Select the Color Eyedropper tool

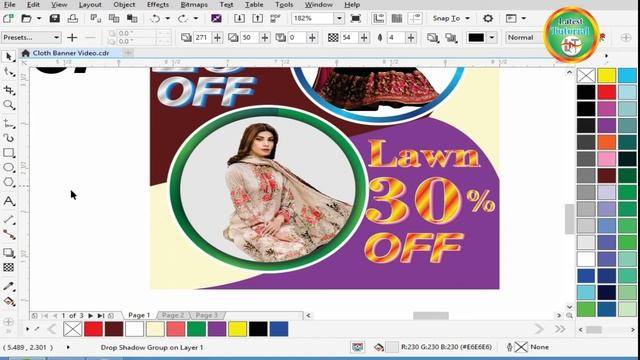(x=9, y=286)
